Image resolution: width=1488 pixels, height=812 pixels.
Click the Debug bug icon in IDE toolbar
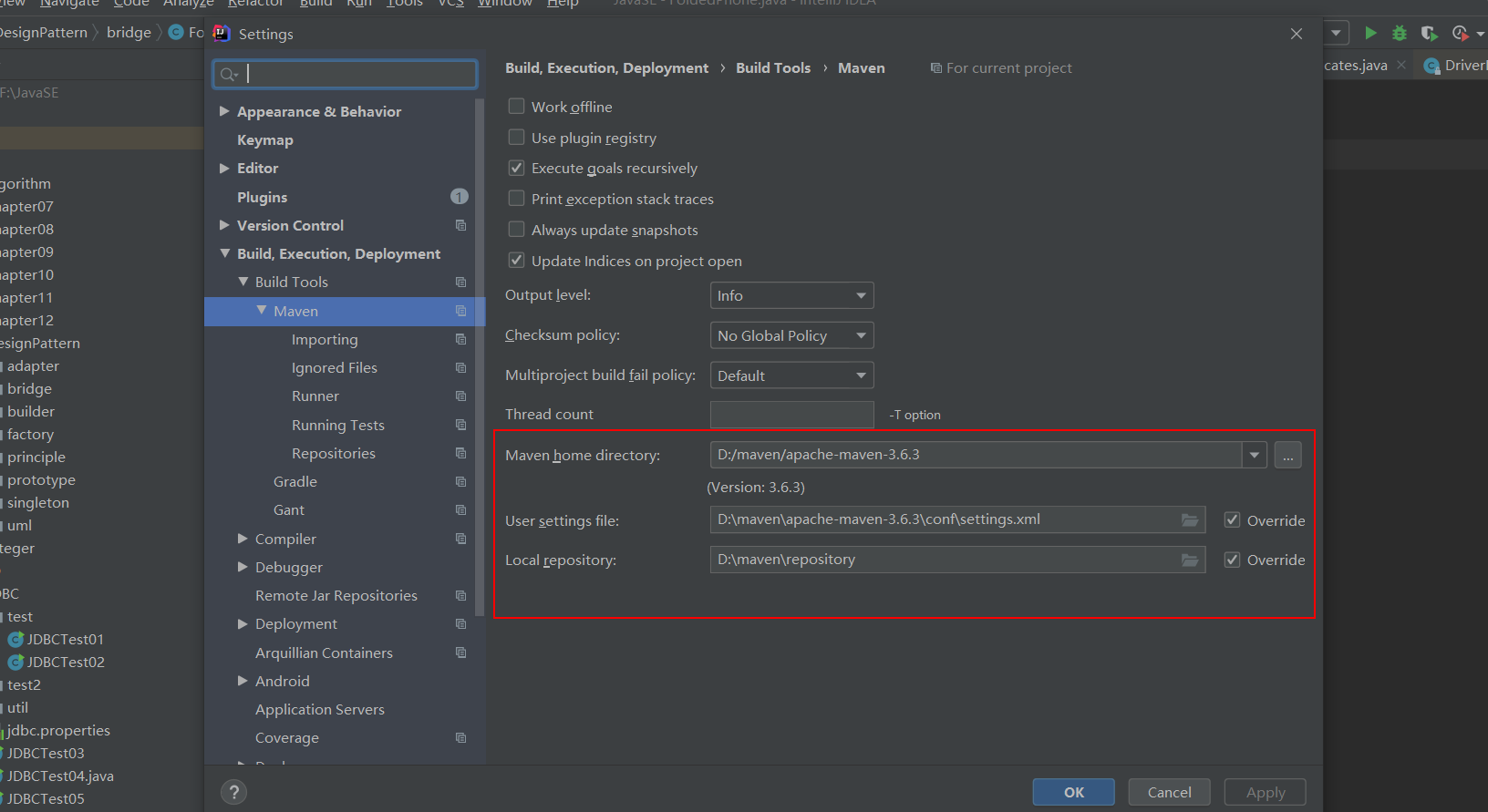pyautogui.click(x=1400, y=34)
